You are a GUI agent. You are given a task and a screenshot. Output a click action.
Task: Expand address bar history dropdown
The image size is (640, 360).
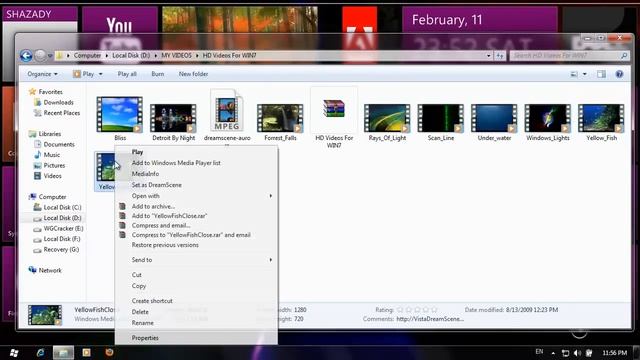(489, 56)
